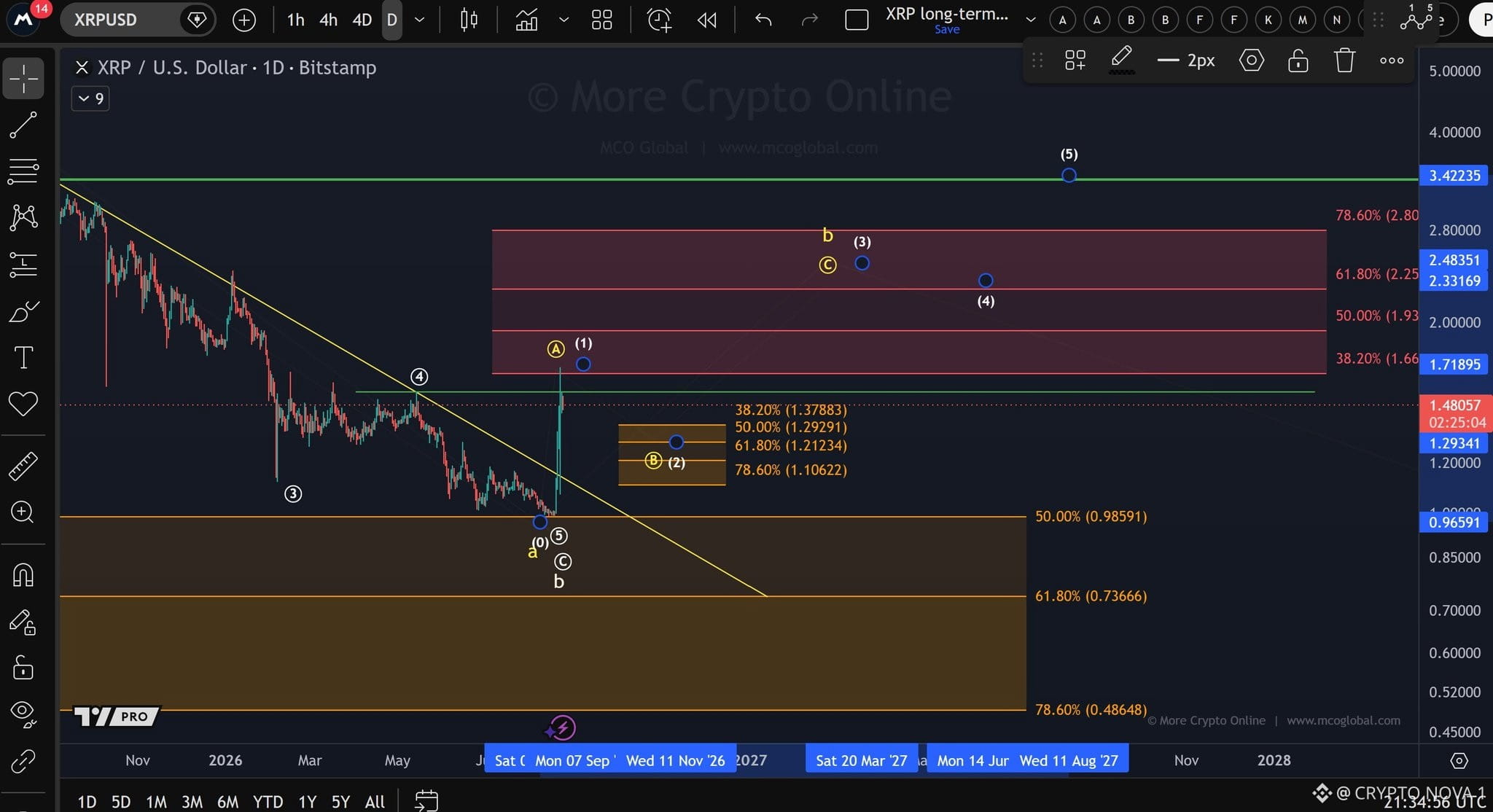The width and height of the screenshot is (1493, 812).
Task: Save the chart layout
Action: [947, 29]
